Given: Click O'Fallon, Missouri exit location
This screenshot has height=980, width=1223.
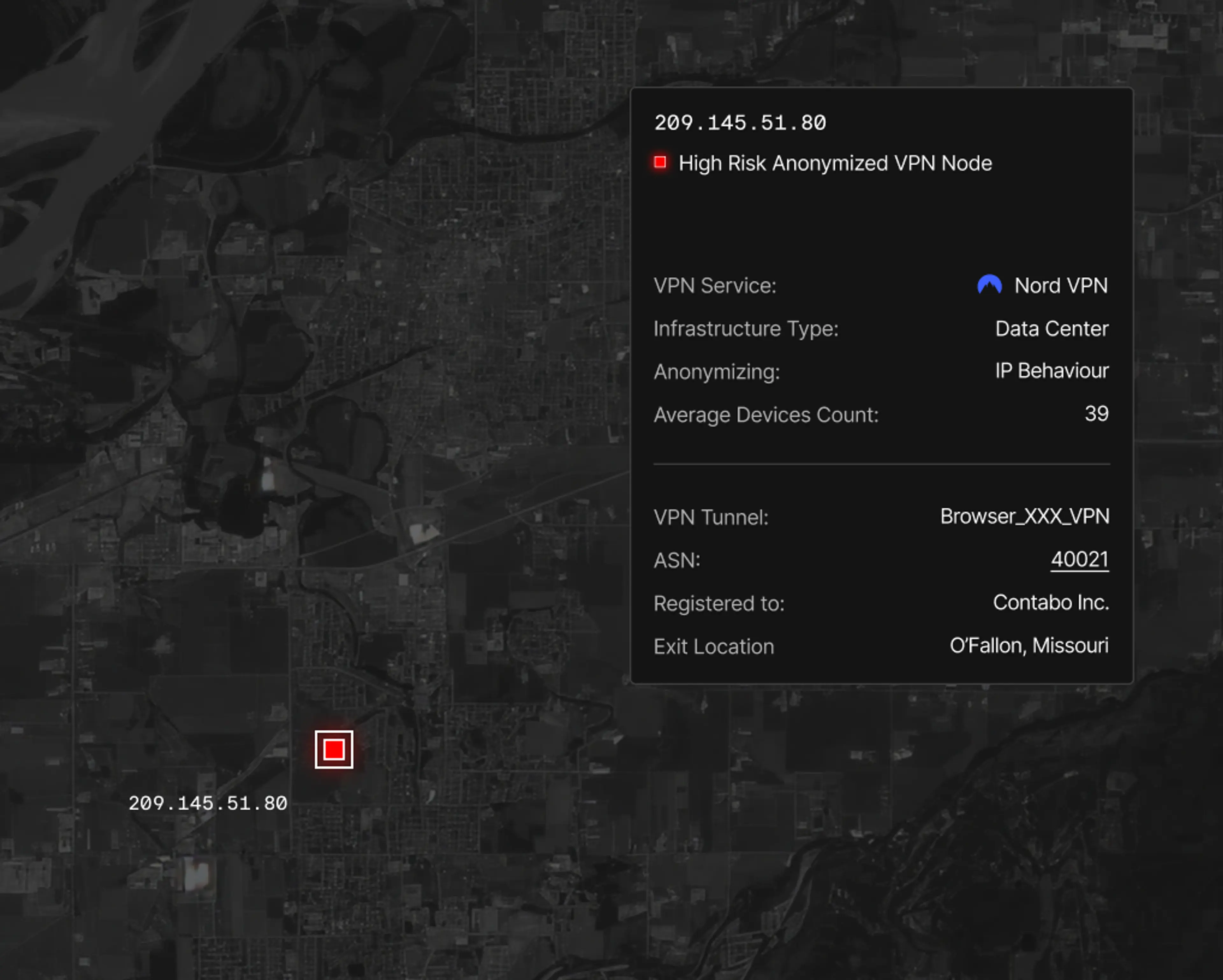Looking at the screenshot, I should tap(1028, 645).
